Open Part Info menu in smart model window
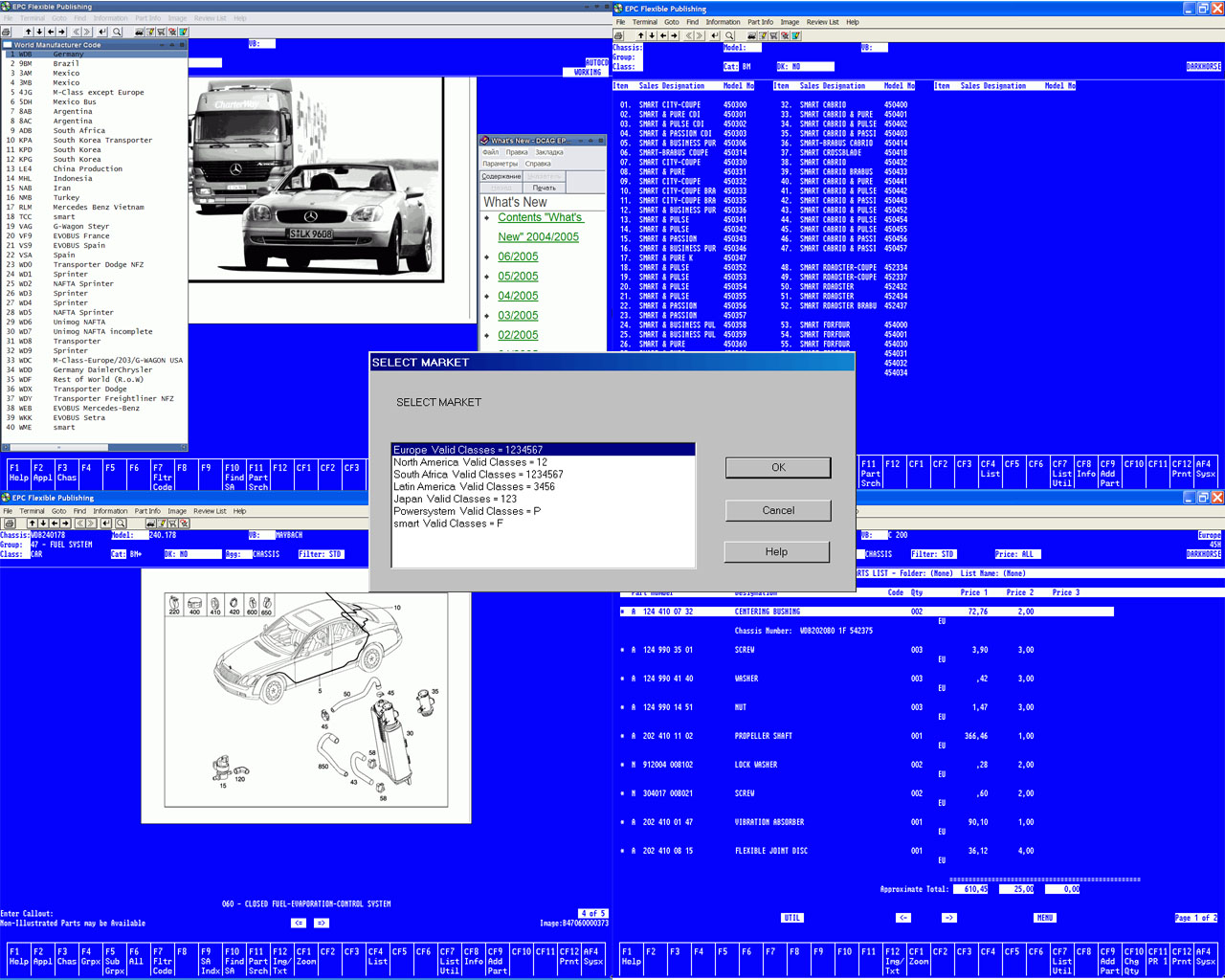1225x980 pixels. (760, 22)
